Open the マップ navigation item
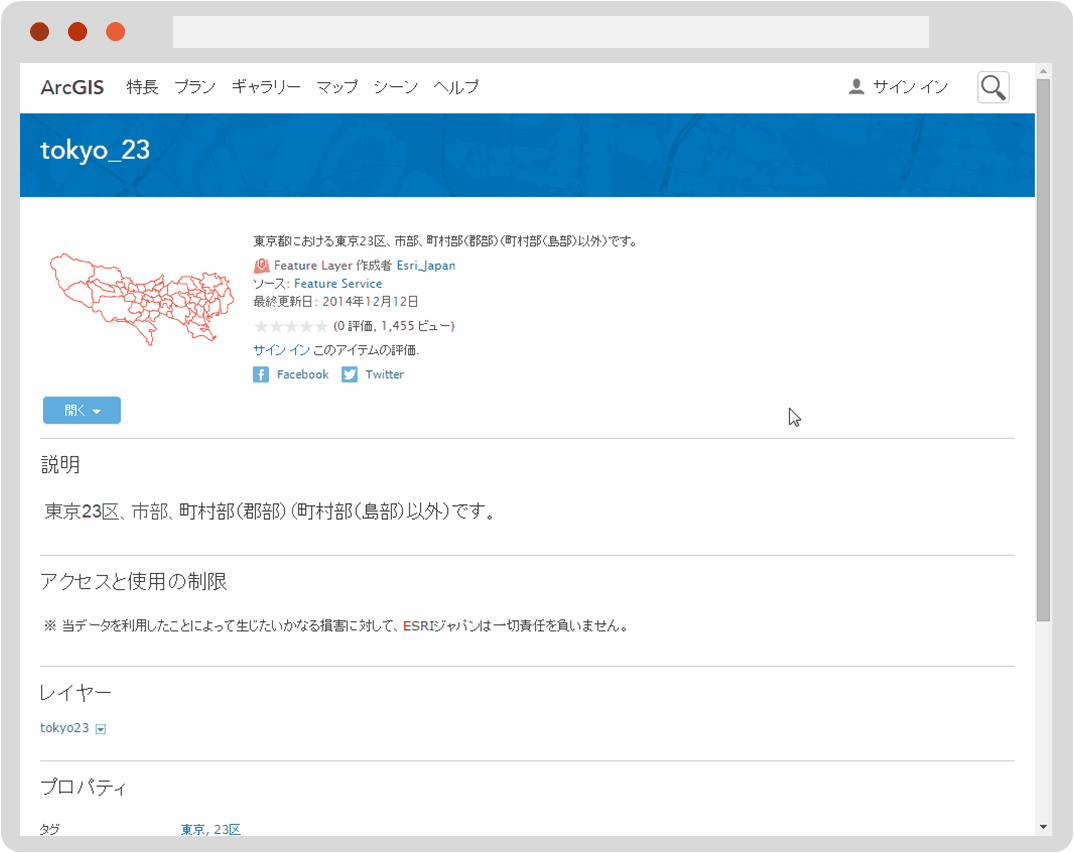 tap(337, 87)
